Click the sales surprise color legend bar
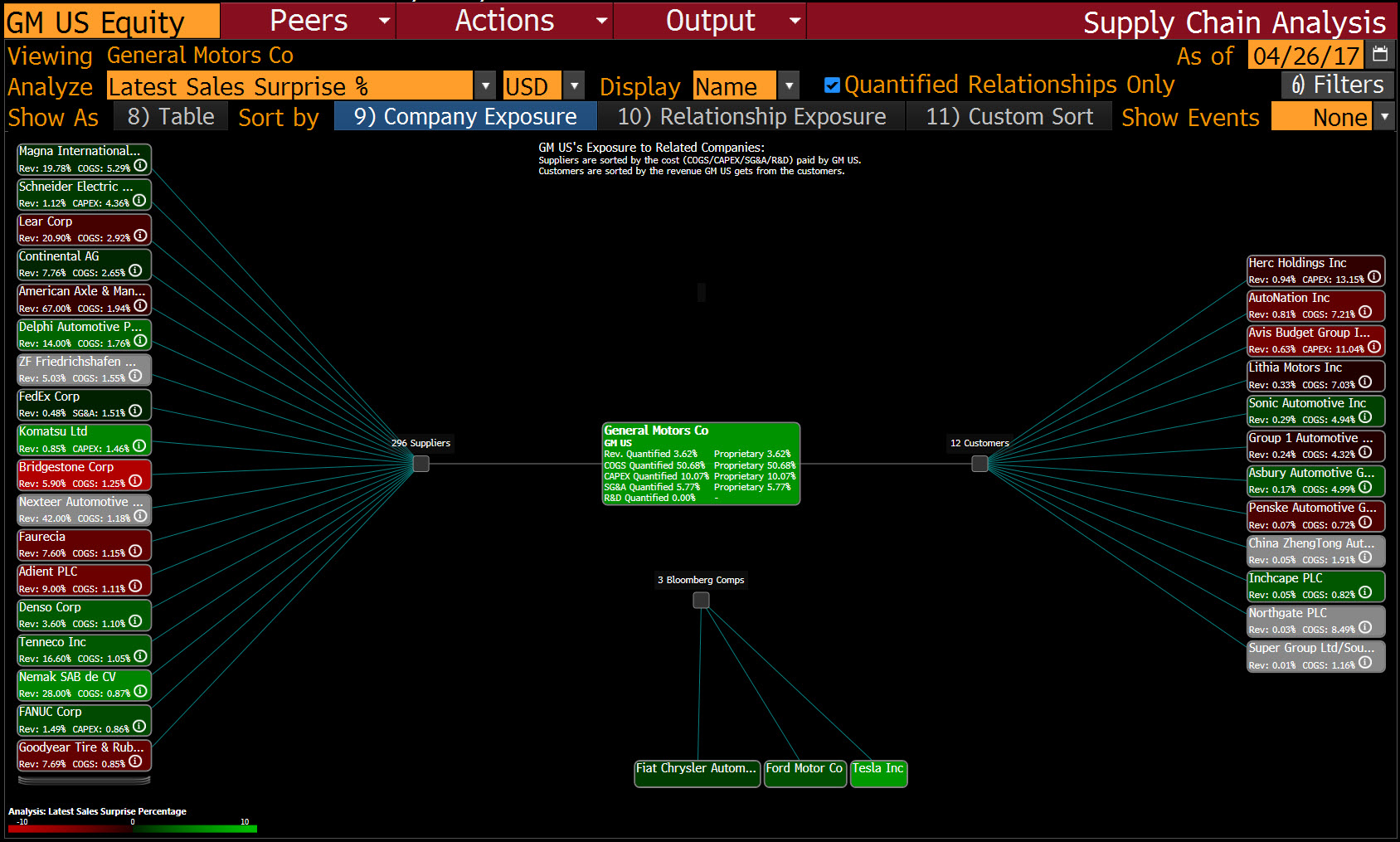This screenshot has height=842, width=1400. [133, 828]
